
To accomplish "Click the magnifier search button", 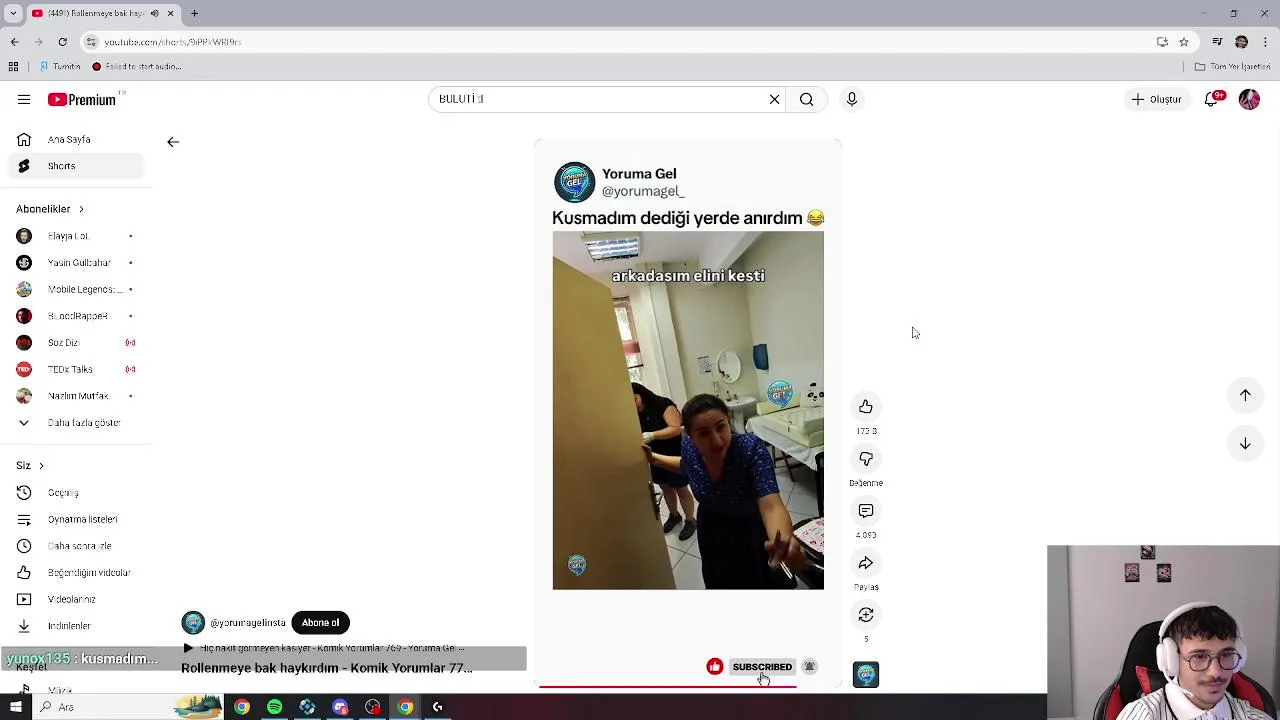I will point(806,99).
